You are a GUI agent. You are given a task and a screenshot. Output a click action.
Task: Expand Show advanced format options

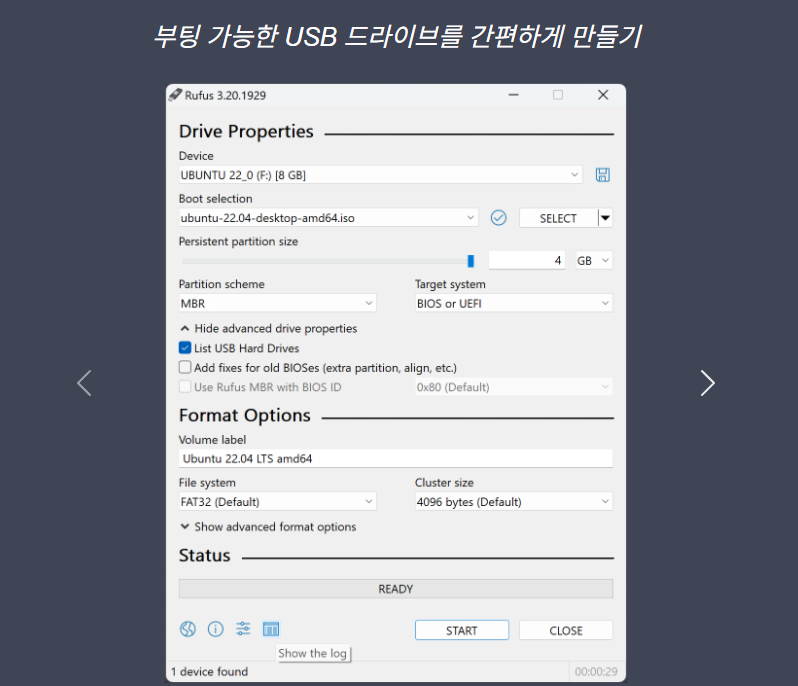(x=268, y=527)
